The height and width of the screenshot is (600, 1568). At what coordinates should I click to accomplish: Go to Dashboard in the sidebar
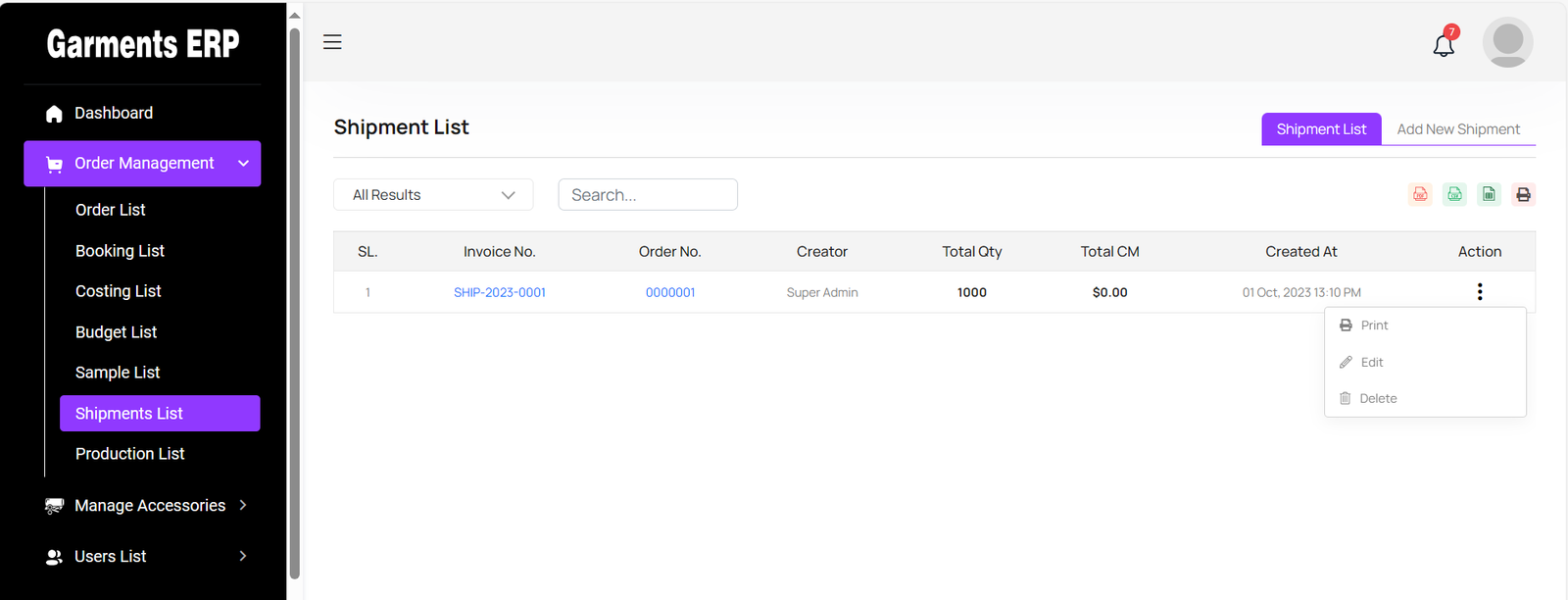coord(114,113)
